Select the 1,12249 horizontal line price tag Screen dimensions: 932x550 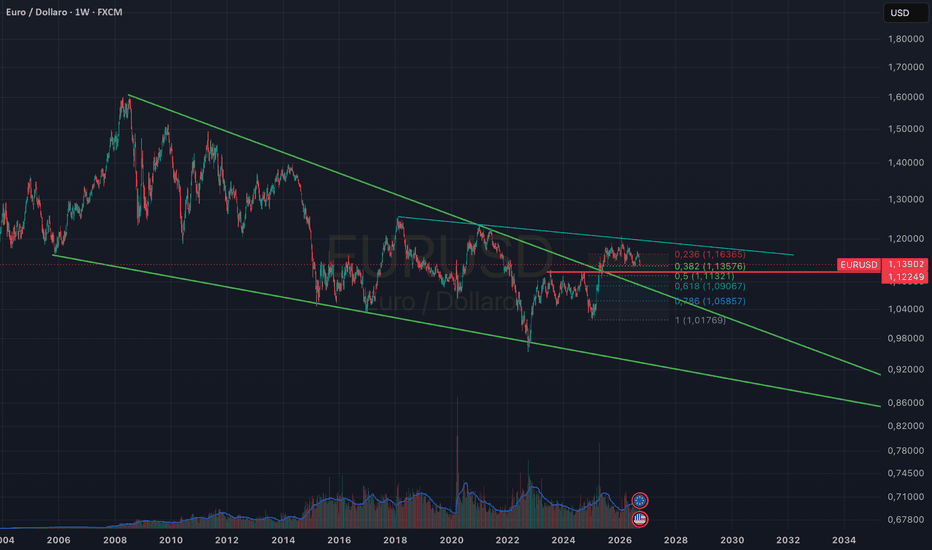[905, 277]
